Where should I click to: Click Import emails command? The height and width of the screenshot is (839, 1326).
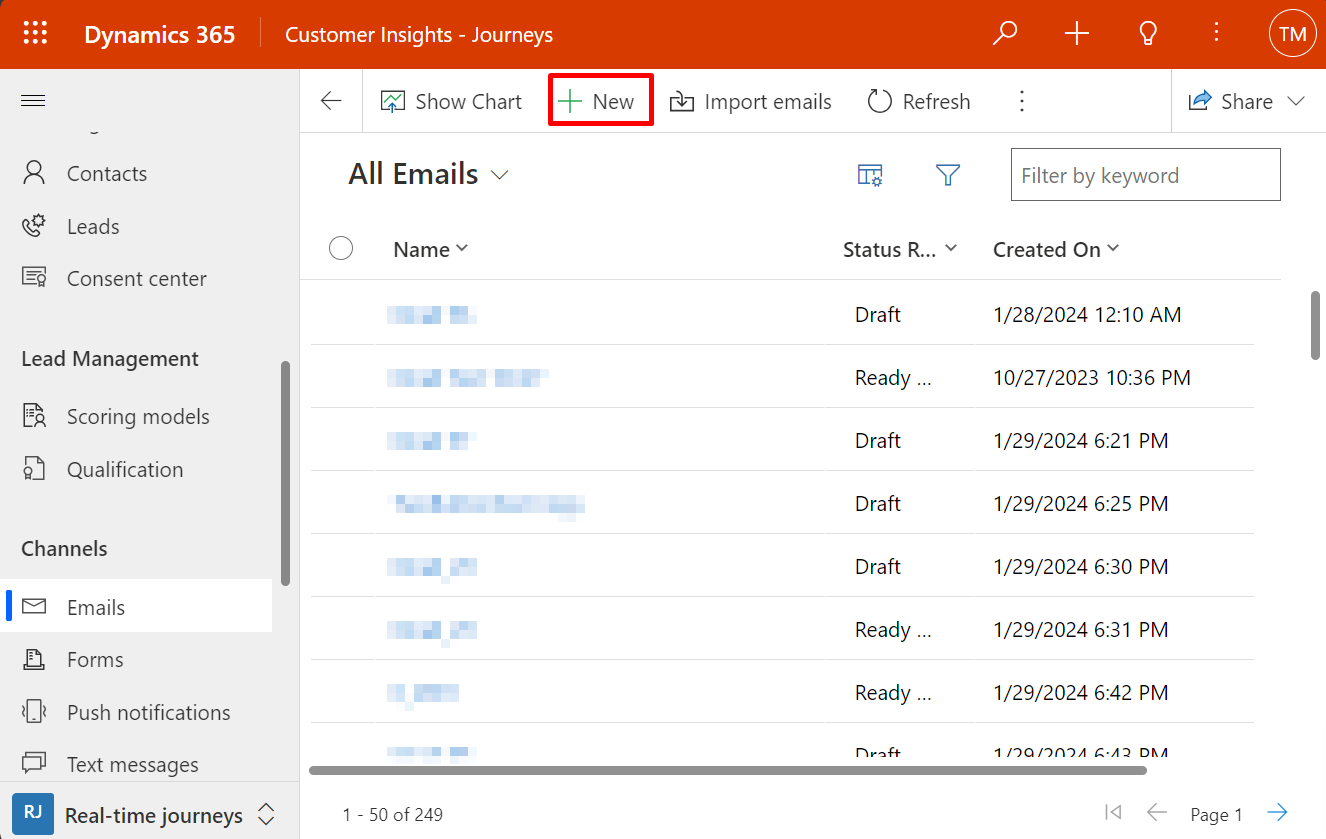click(x=751, y=101)
